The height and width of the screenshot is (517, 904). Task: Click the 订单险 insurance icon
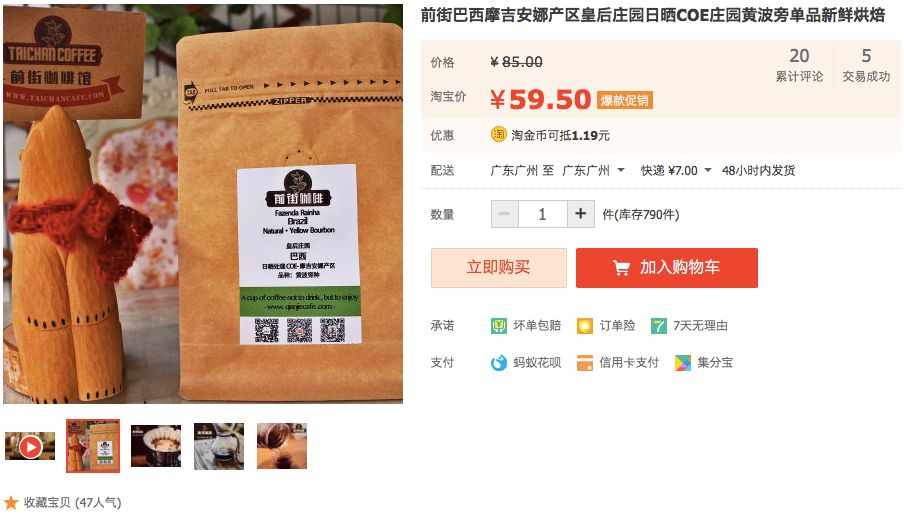click(585, 326)
